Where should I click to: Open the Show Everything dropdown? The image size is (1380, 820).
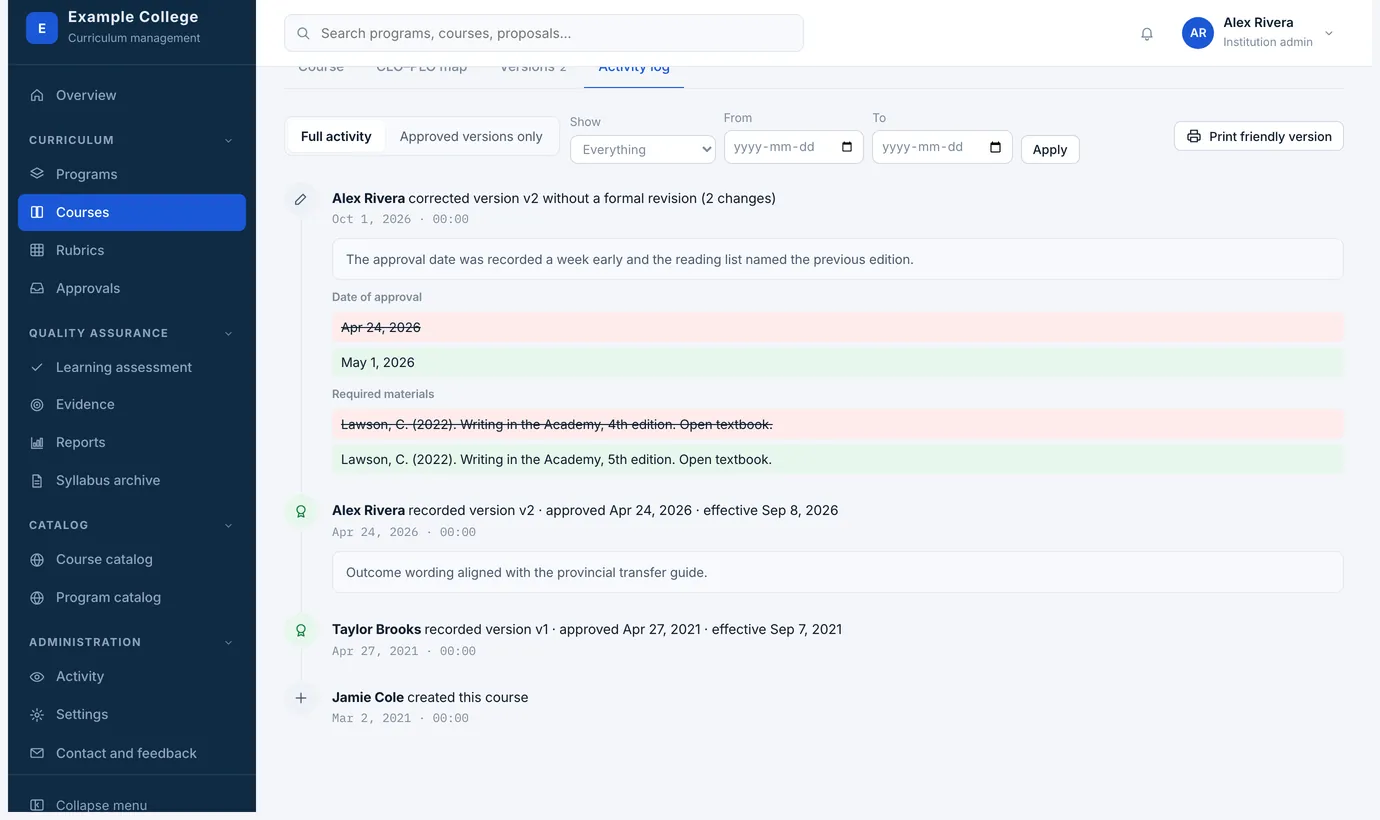(642, 149)
